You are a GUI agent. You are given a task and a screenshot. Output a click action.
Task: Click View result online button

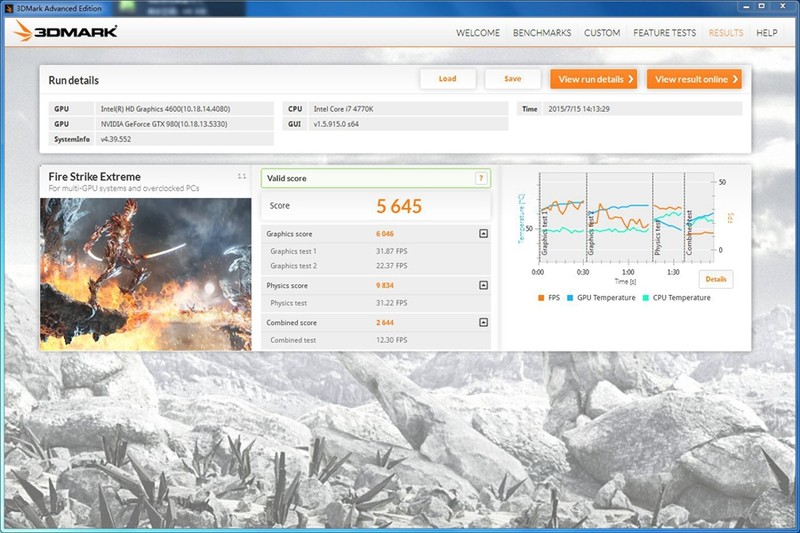pyautogui.click(x=694, y=79)
